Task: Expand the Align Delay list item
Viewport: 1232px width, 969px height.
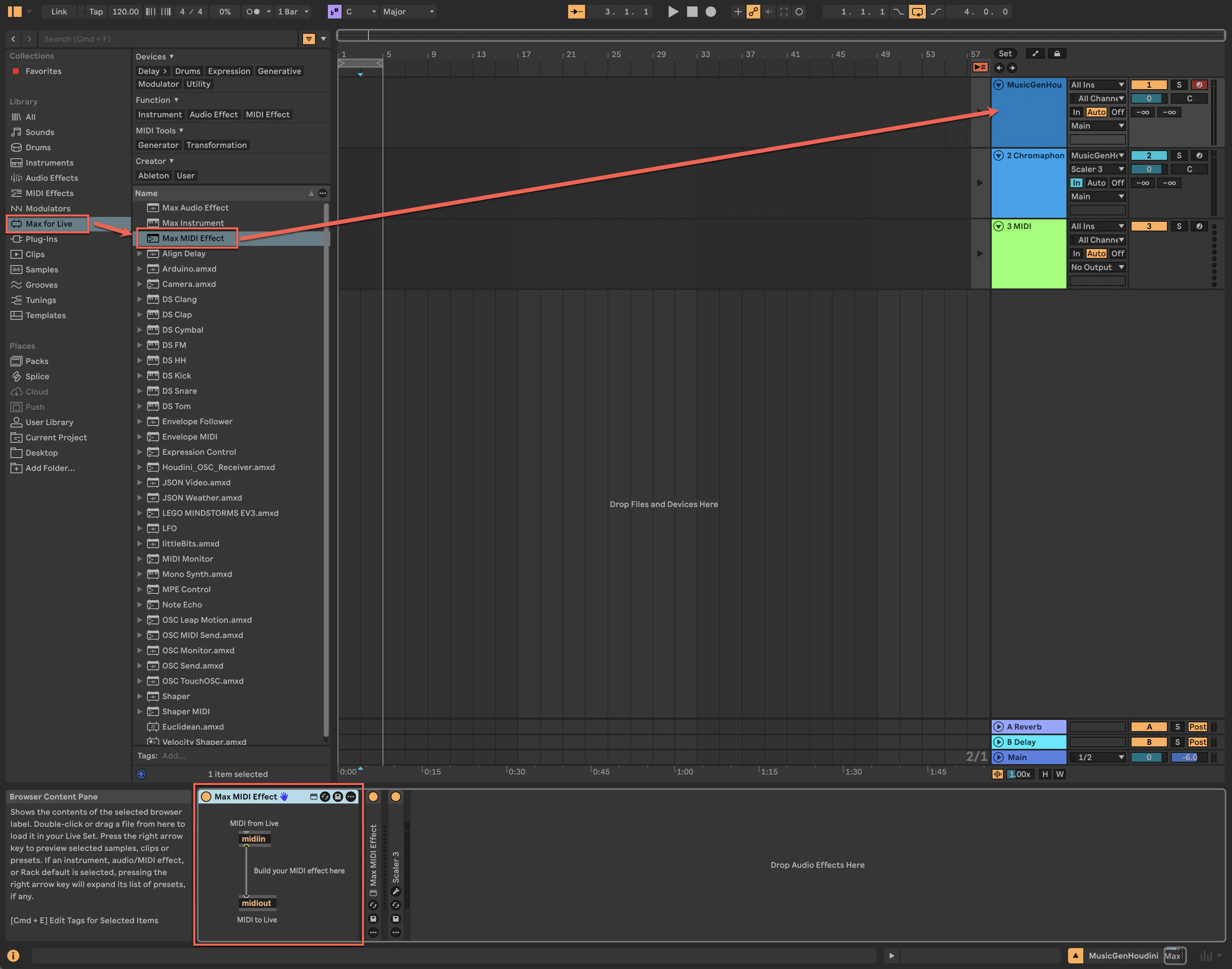Action: pyautogui.click(x=139, y=253)
